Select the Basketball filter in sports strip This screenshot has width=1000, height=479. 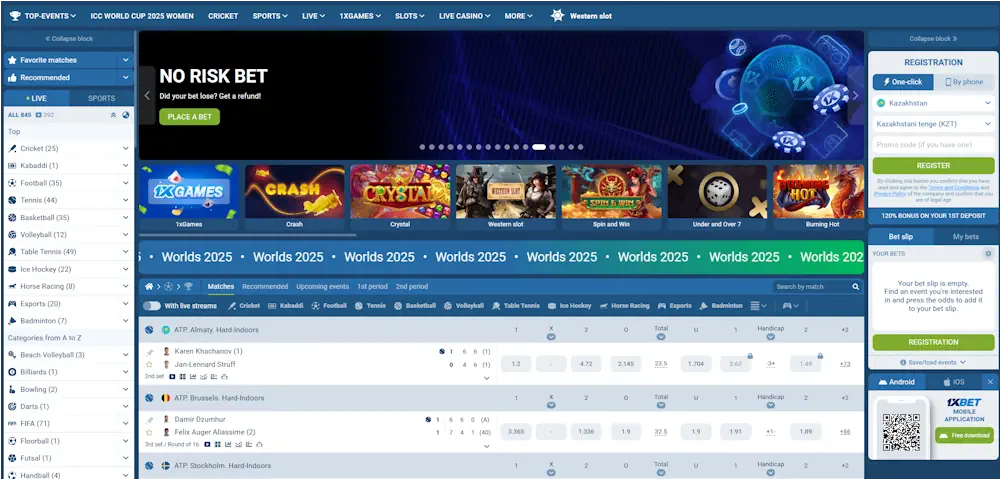(x=415, y=306)
